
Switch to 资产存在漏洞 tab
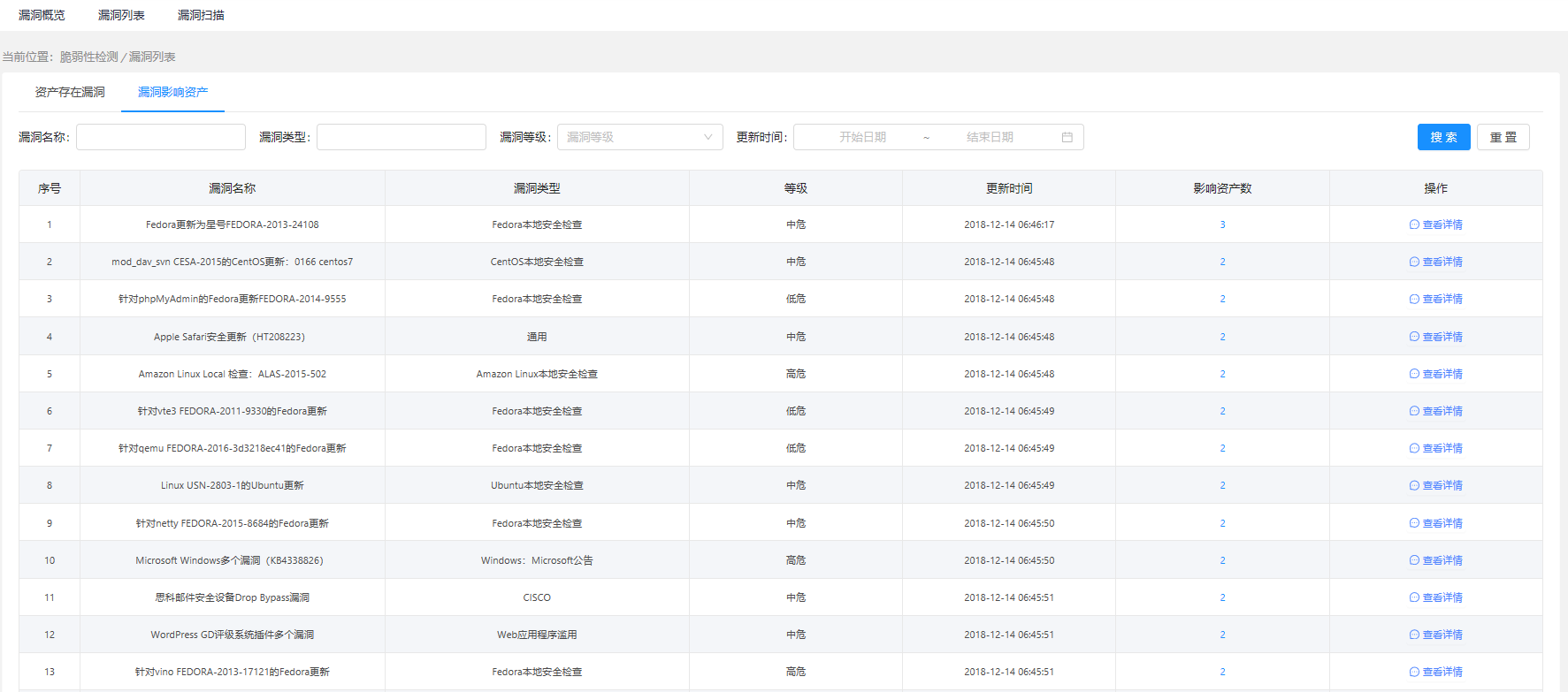coord(70,92)
